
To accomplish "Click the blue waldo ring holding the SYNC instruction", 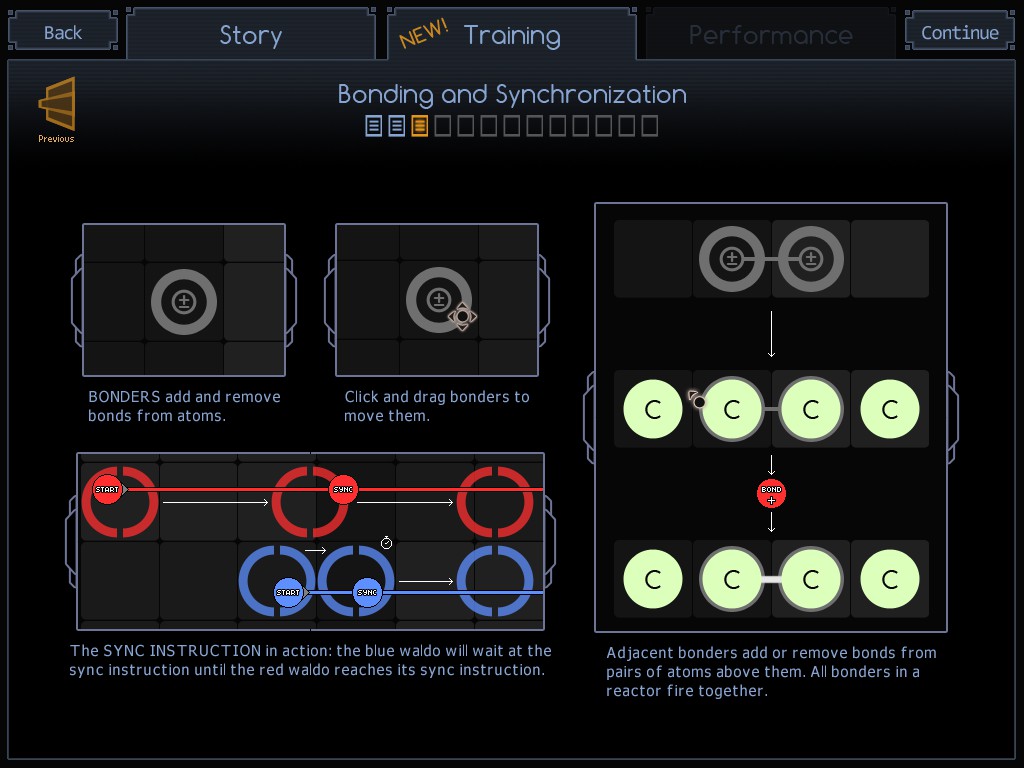I will click(x=356, y=581).
